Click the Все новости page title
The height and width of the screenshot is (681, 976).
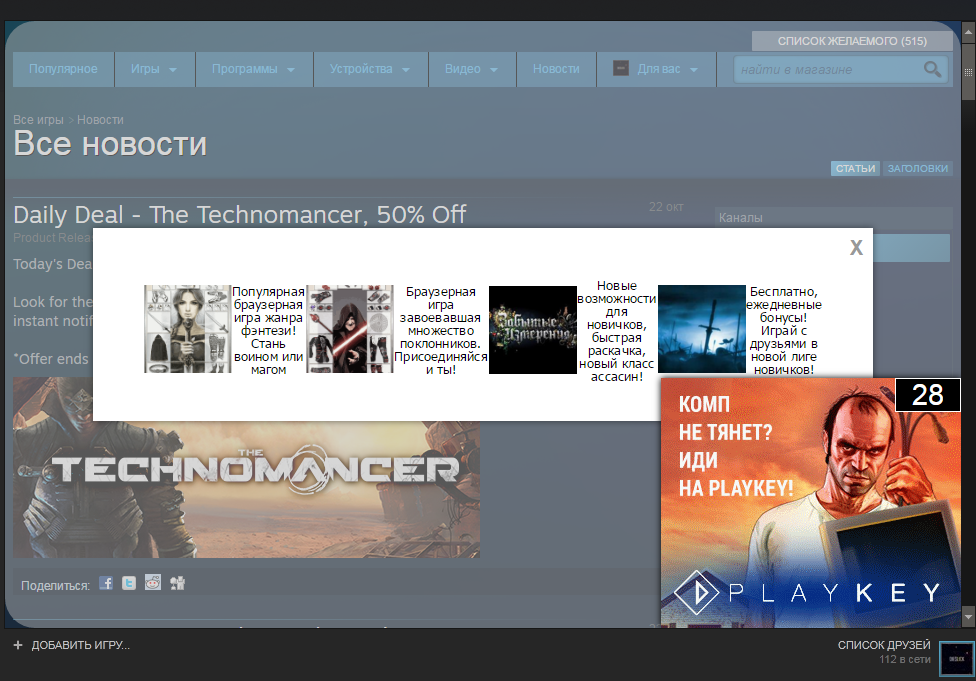pos(110,144)
